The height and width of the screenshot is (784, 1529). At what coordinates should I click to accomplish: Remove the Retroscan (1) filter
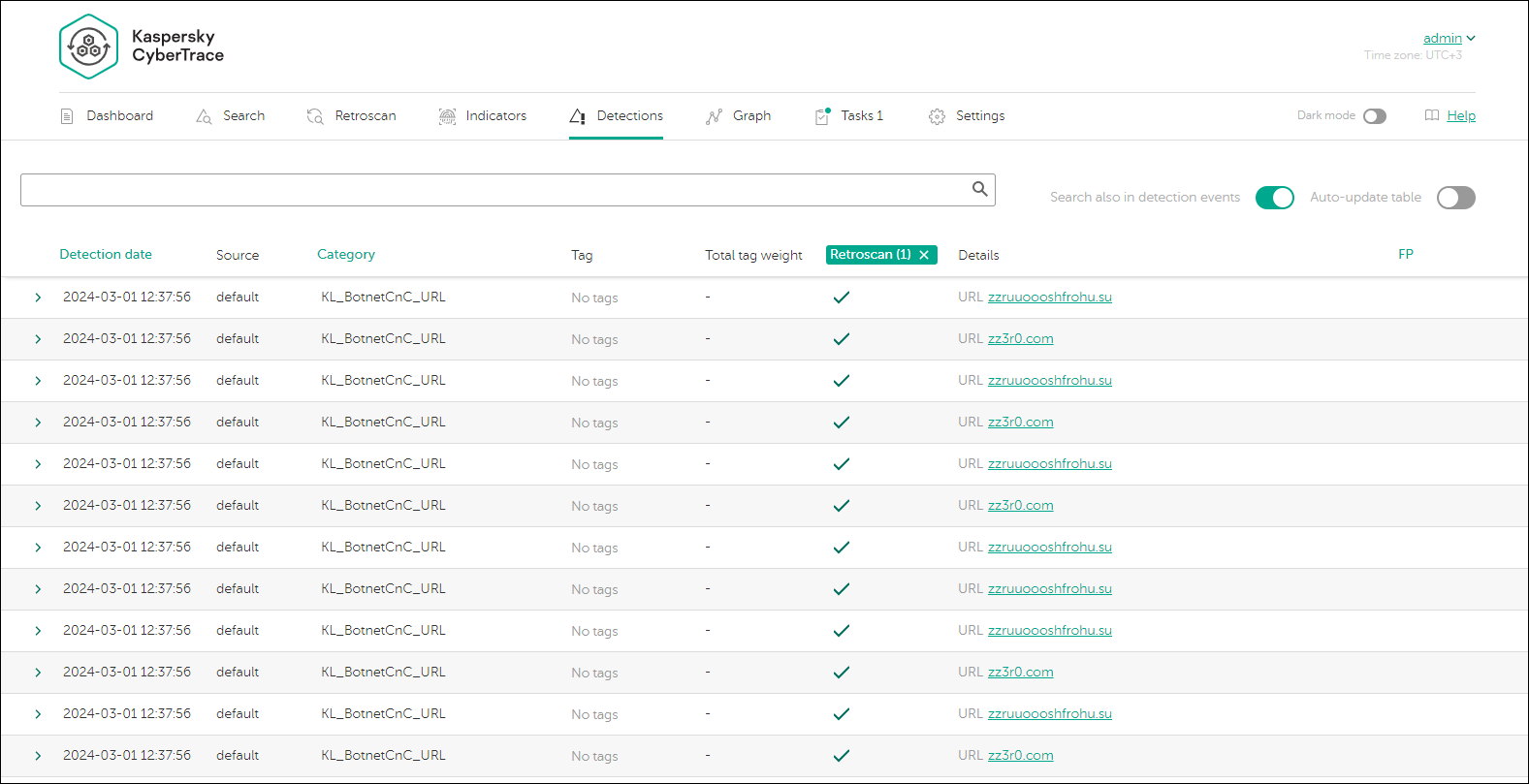tap(924, 255)
